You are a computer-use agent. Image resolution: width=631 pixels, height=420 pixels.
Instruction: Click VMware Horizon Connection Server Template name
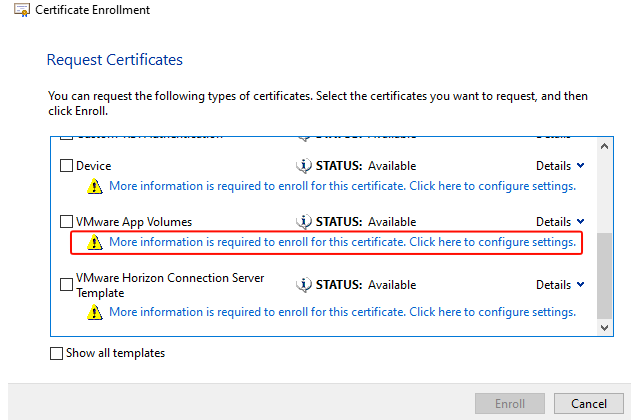click(170, 285)
